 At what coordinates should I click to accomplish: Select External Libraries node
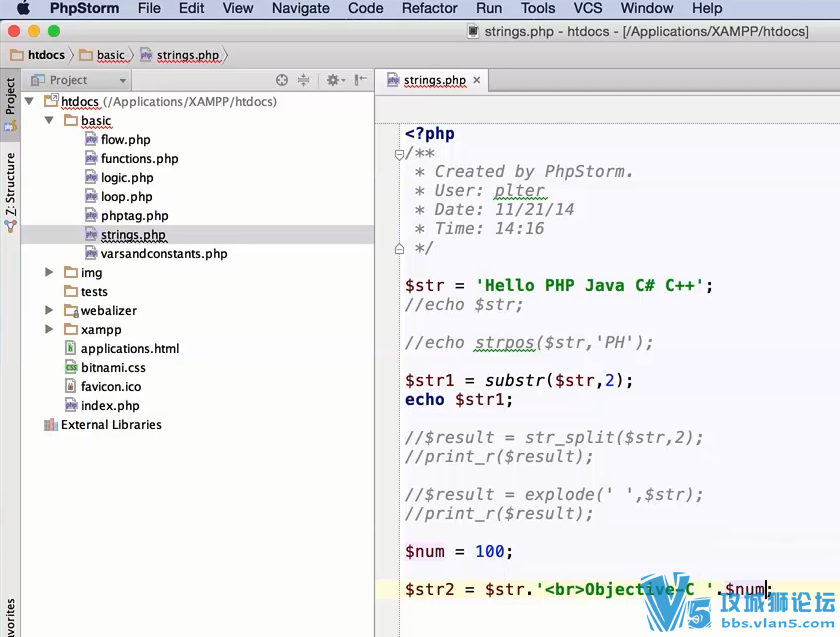click(x=111, y=424)
